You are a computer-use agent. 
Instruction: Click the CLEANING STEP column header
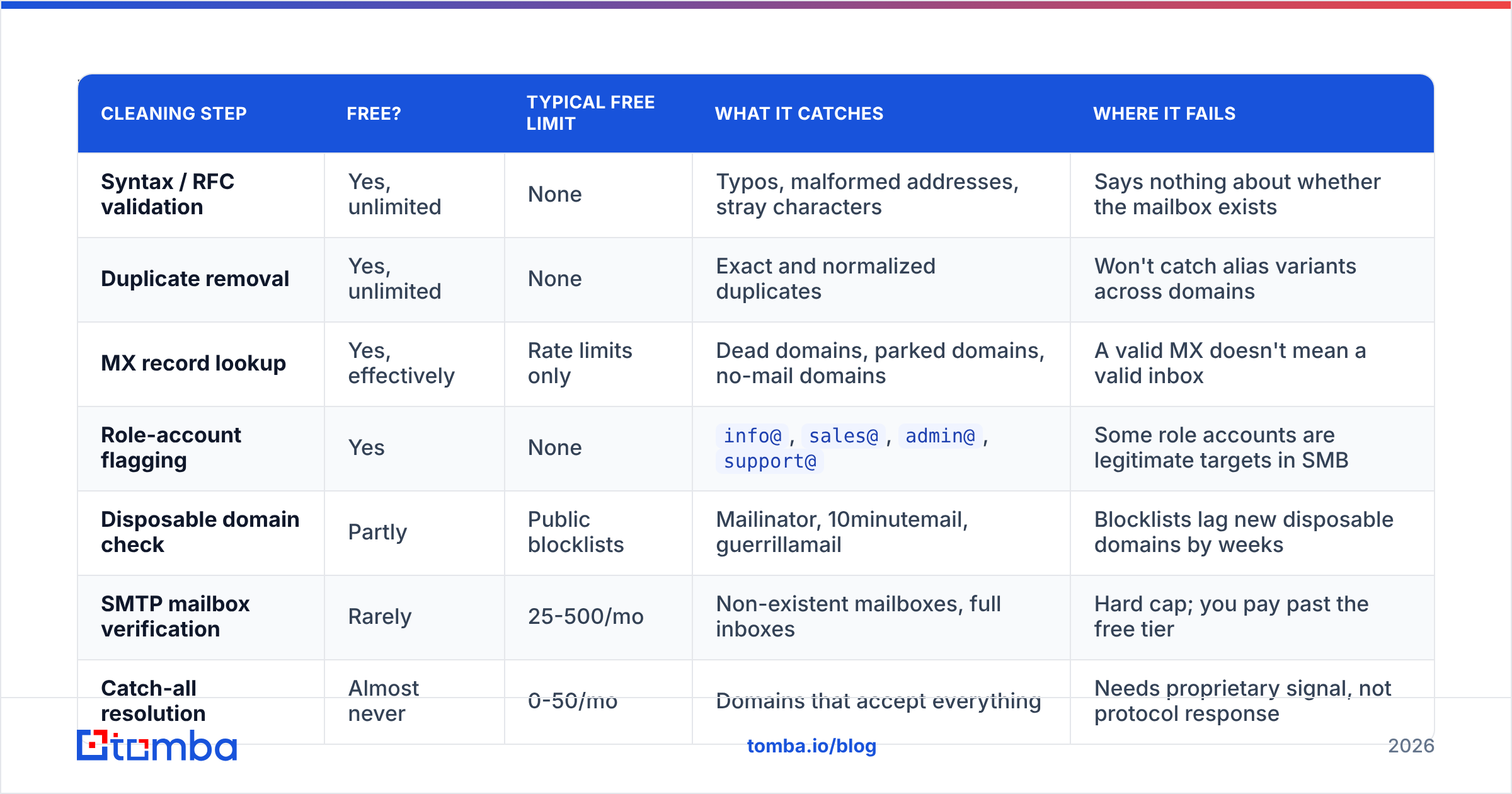(174, 113)
